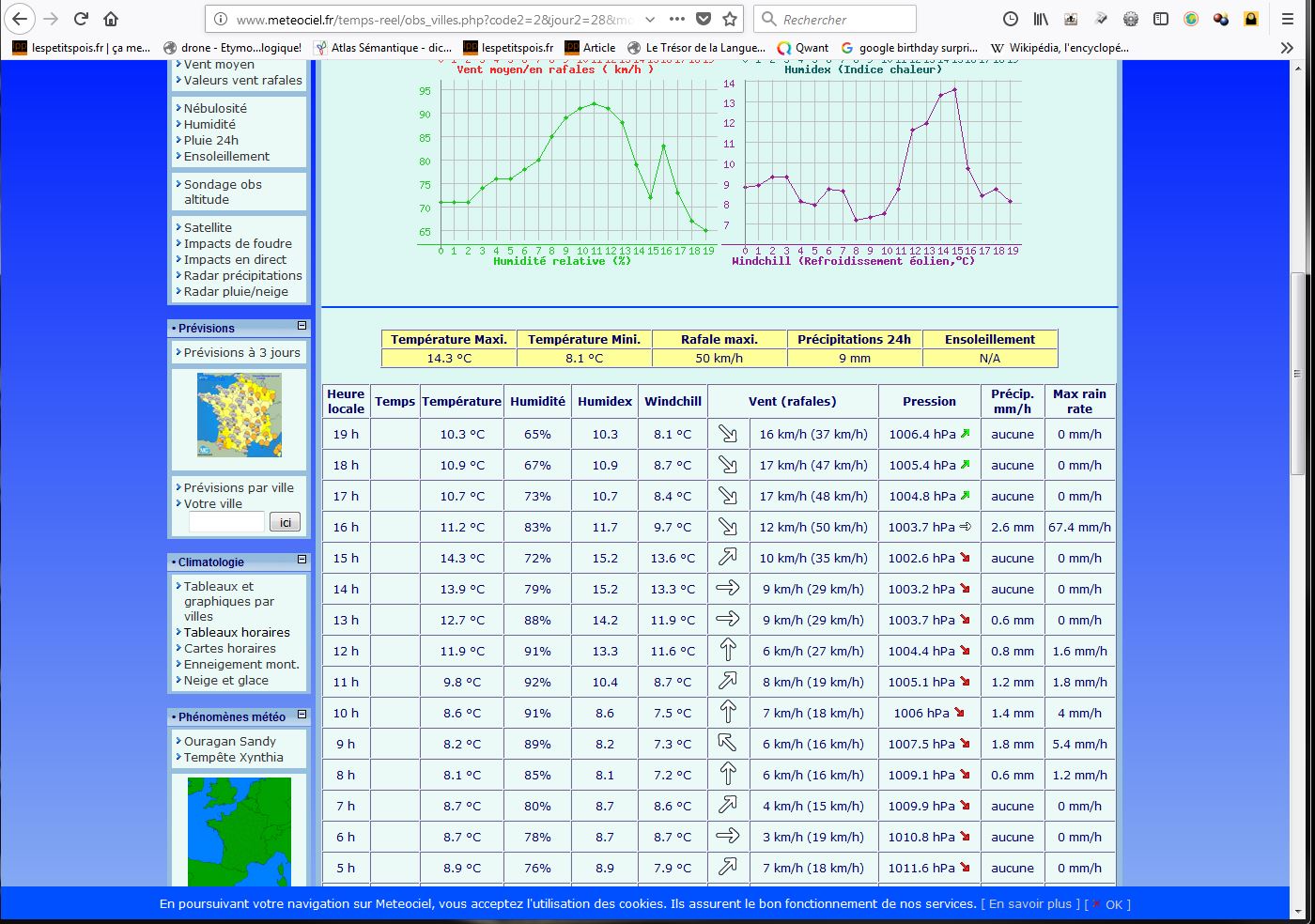
Task: Show more bookmarks with the chevron
Action: [1287, 47]
